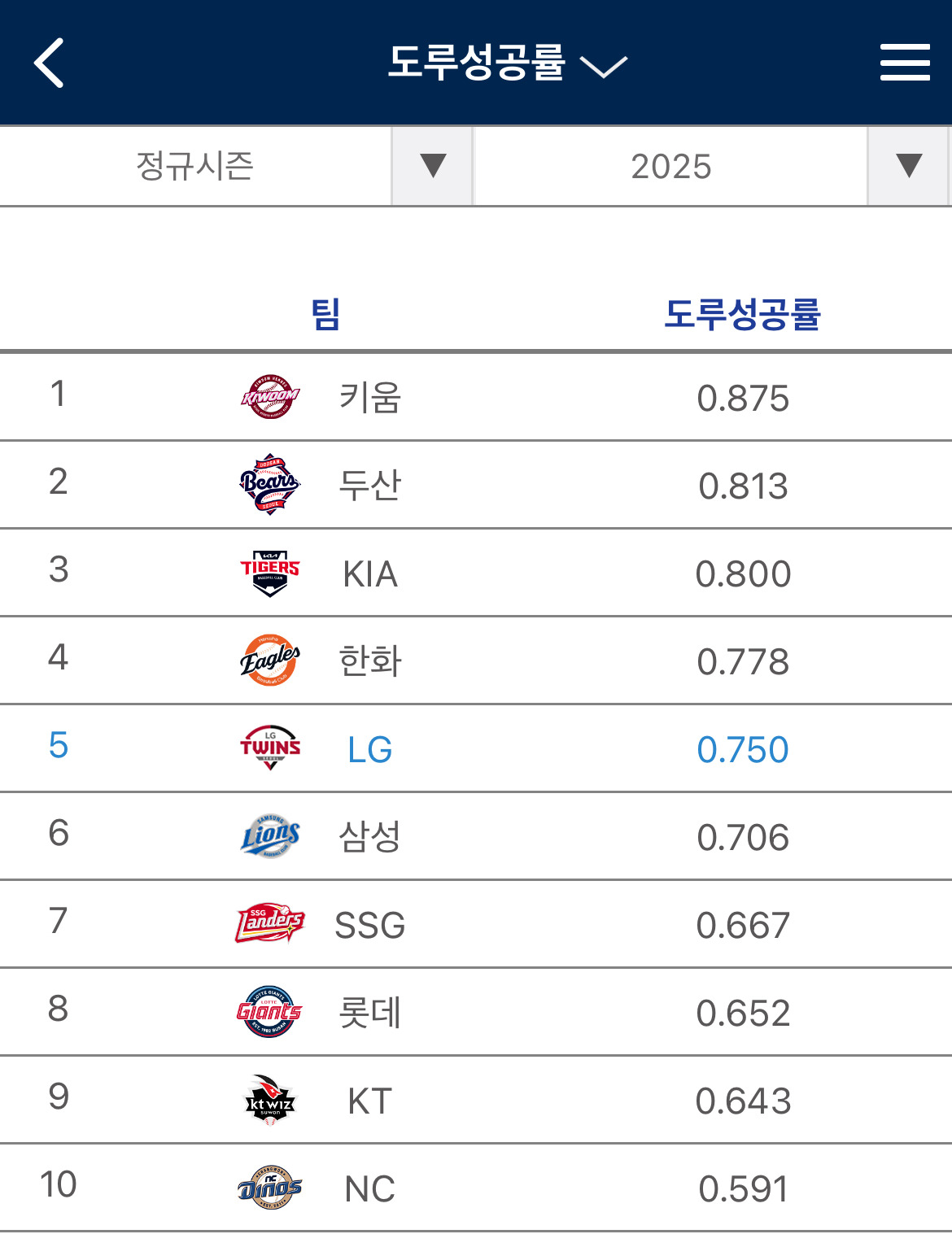Tap the back arrow icon
Image resolution: width=952 pixels, height=1234 pixels.
(49, 63)
